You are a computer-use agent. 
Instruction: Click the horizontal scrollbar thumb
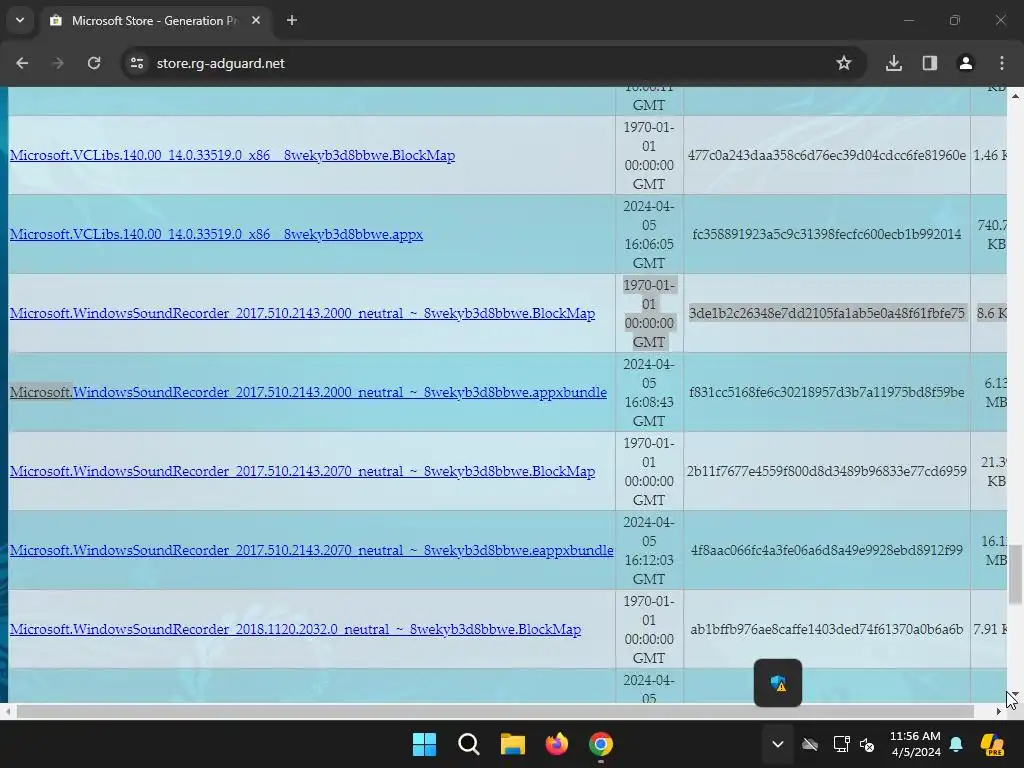click(495, 711)
